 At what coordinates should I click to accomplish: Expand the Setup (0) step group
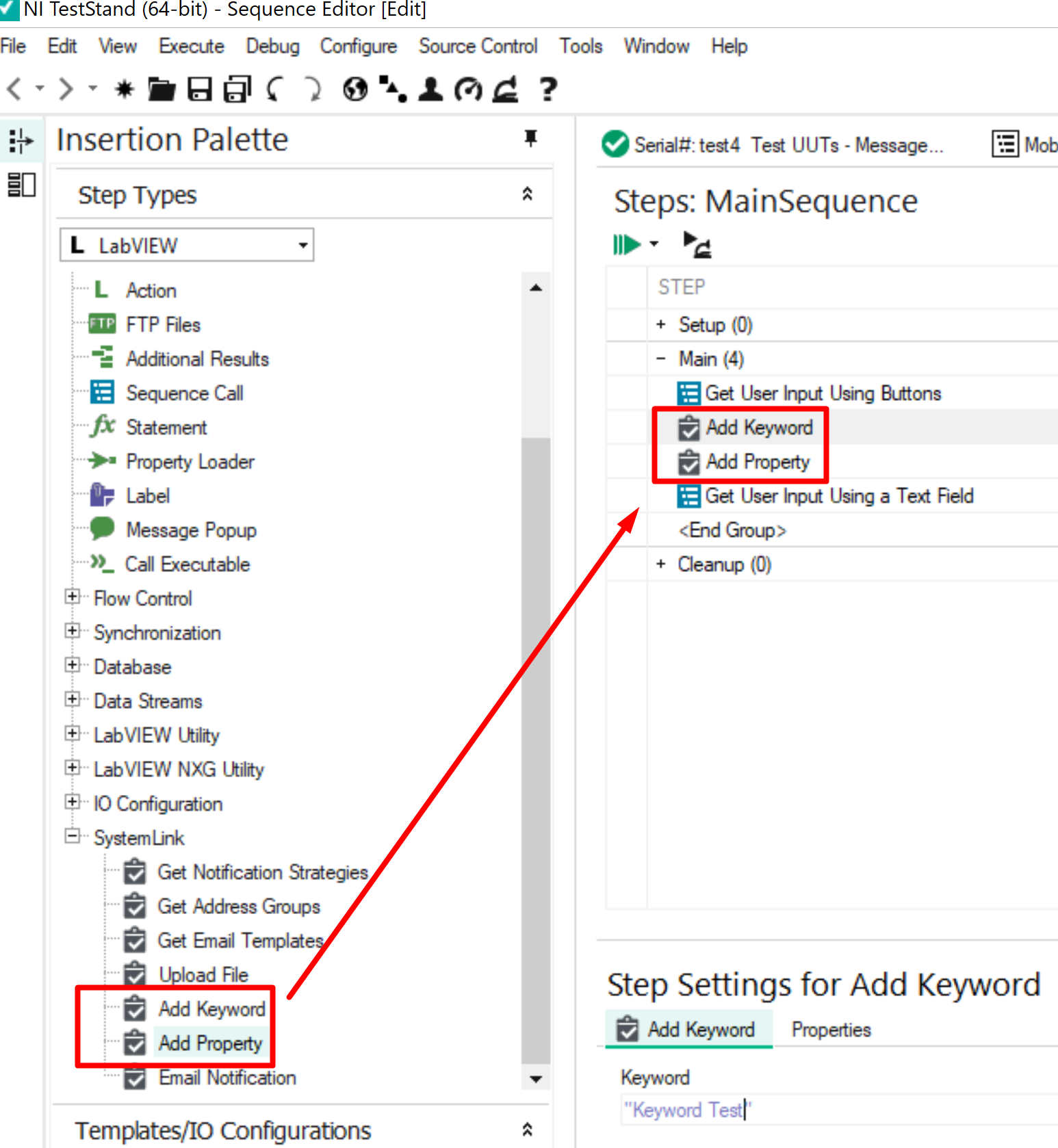coord(661,324)
